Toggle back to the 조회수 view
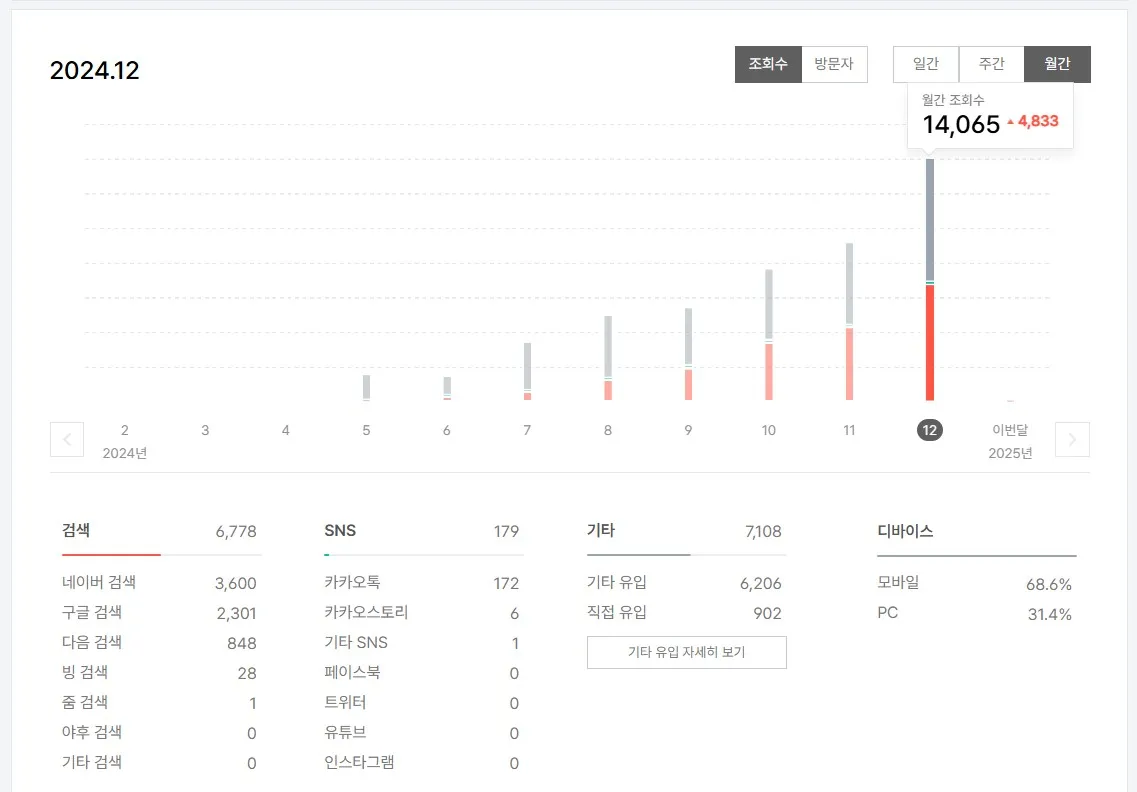 (768, 63)
